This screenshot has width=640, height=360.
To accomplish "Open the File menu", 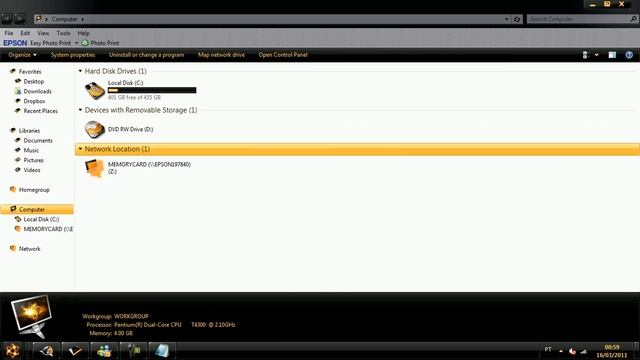I will [x=9, y=33].
